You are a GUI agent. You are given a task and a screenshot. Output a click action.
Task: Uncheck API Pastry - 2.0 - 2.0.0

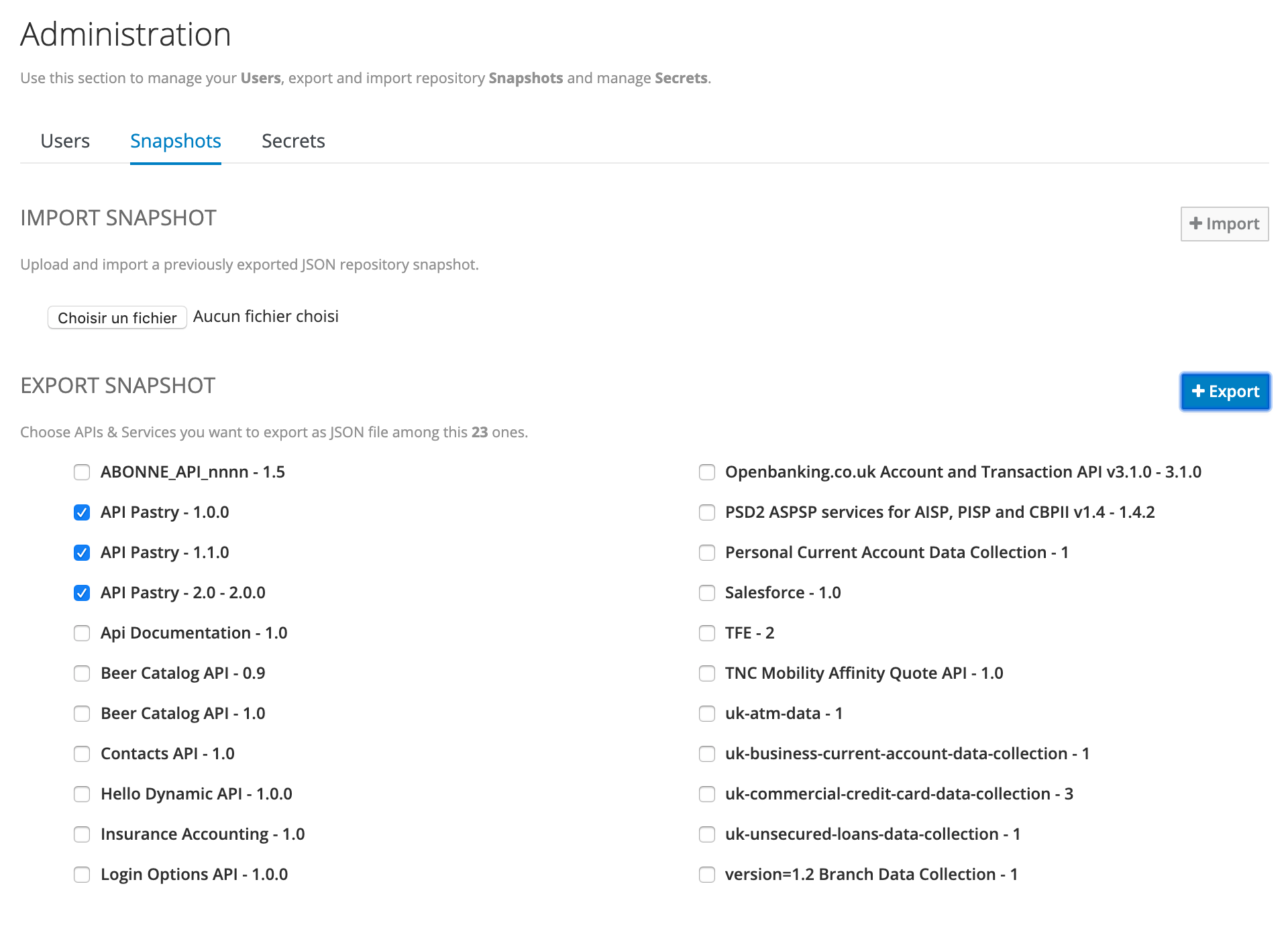pyautogui.click(x=81, y=592)
